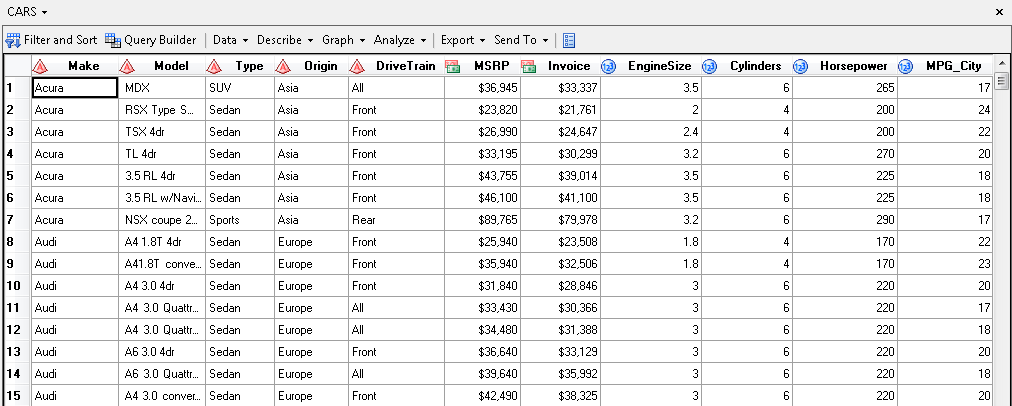Select row header number 8
Viewport: 1012px width, 406px height.
tap(17, 241)
